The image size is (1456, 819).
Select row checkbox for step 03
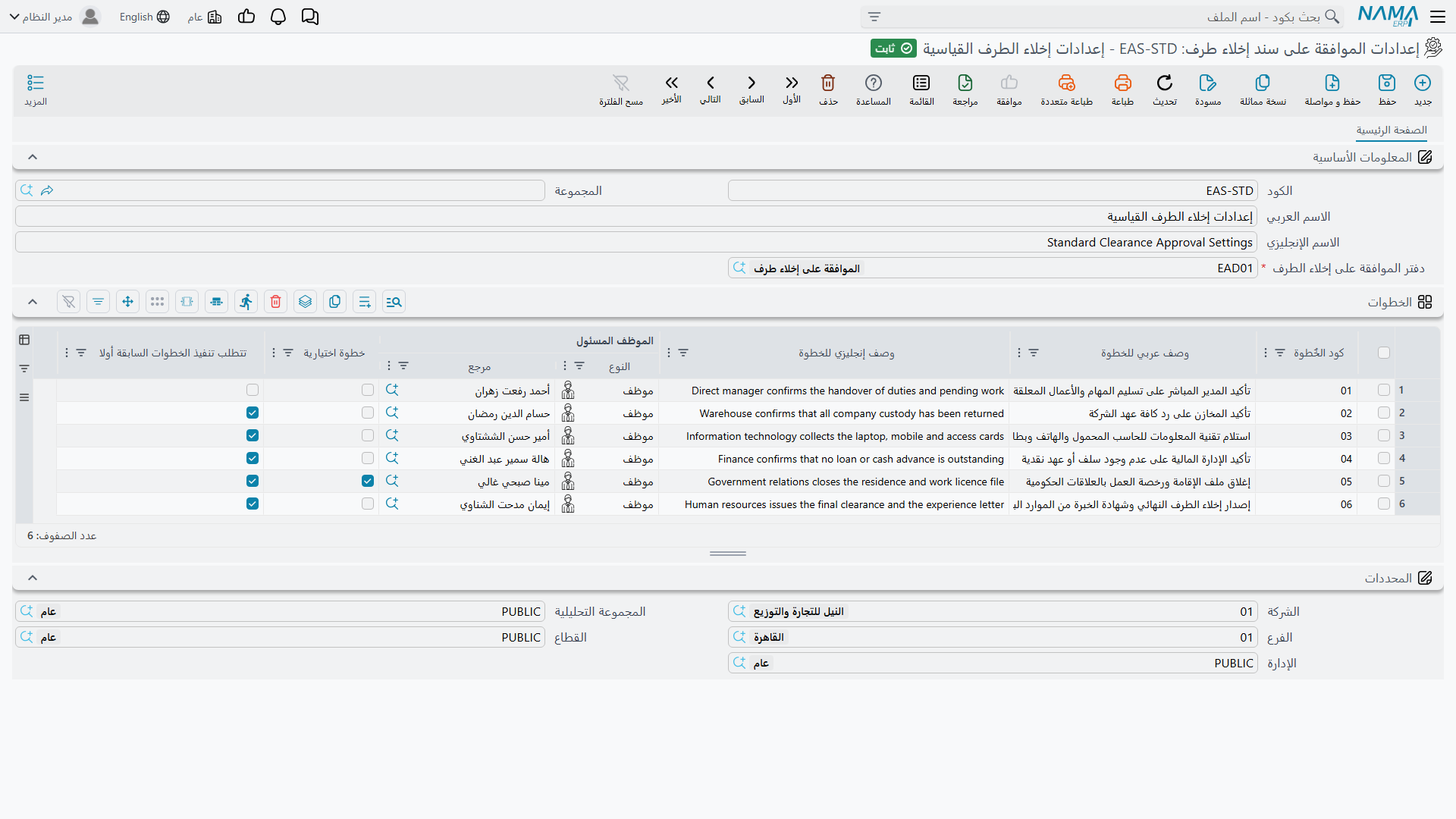coord(1384,435)
